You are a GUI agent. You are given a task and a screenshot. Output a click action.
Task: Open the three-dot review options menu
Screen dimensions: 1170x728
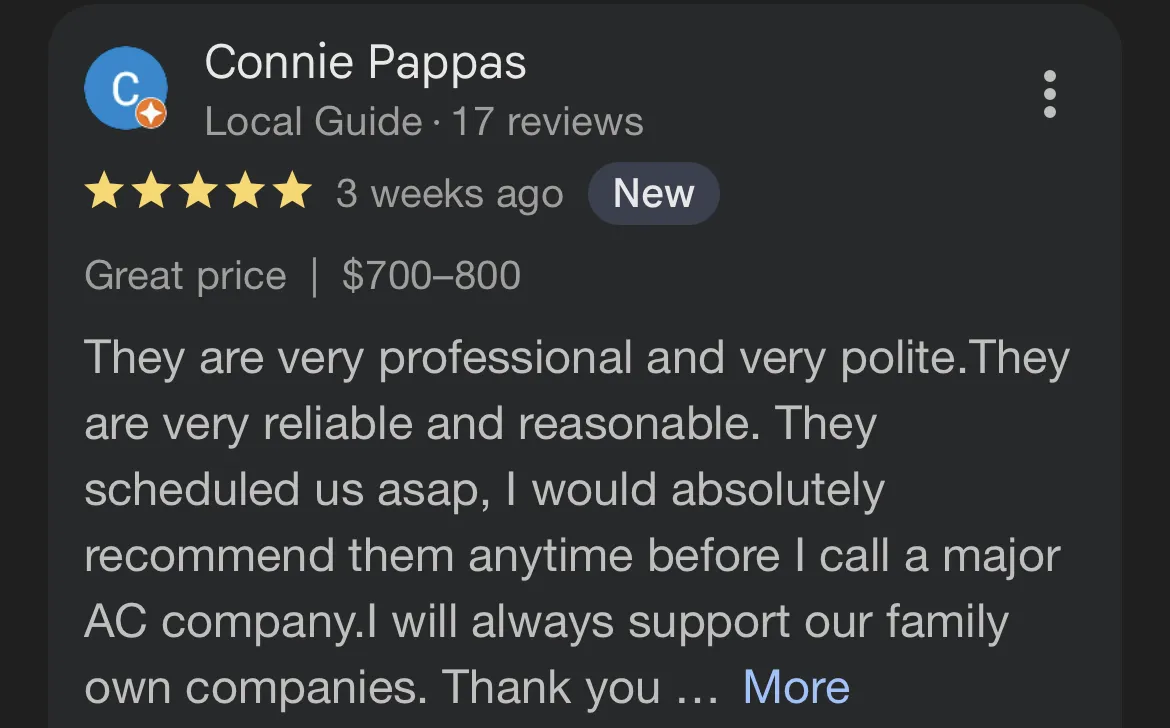[x=1049, y=94]
